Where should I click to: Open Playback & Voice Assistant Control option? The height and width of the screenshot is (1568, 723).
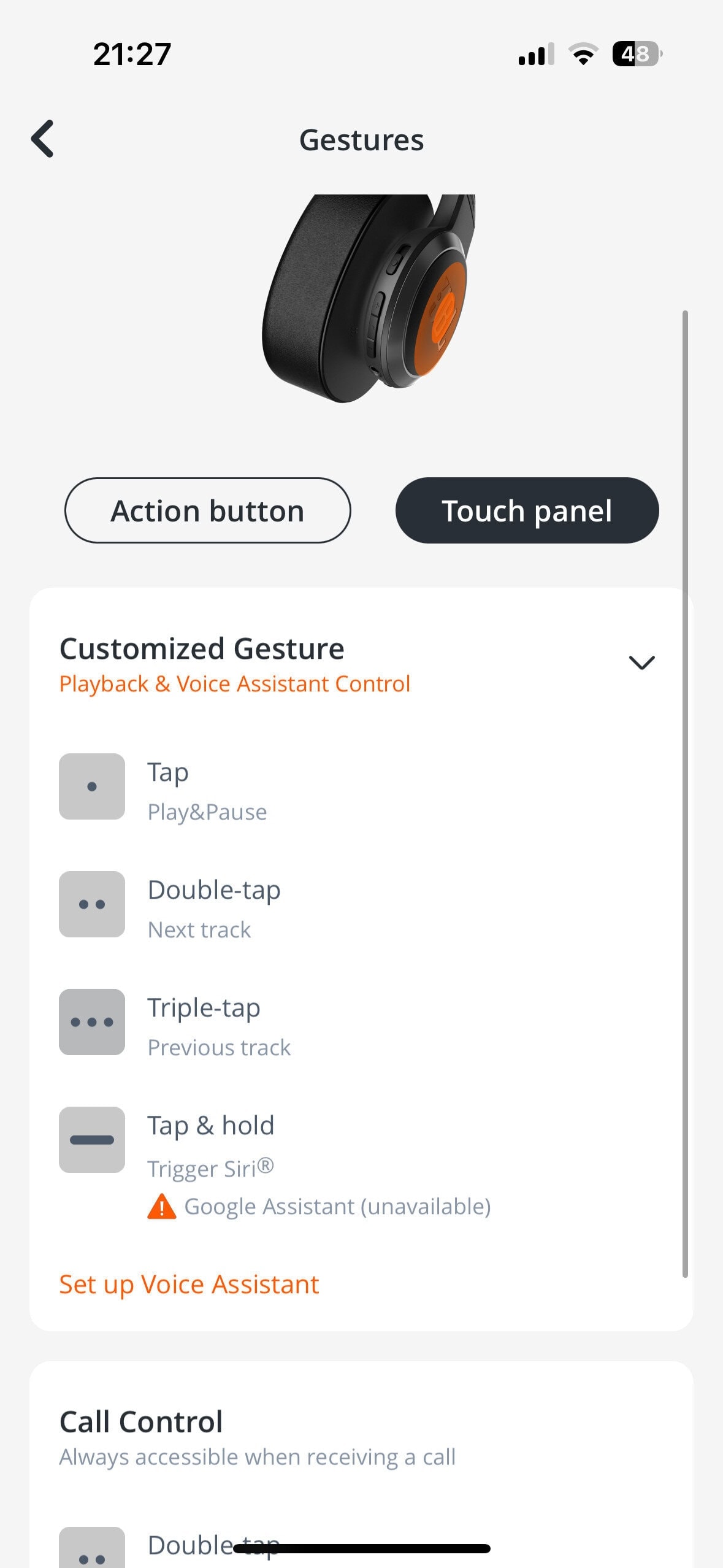click(235, 684)
